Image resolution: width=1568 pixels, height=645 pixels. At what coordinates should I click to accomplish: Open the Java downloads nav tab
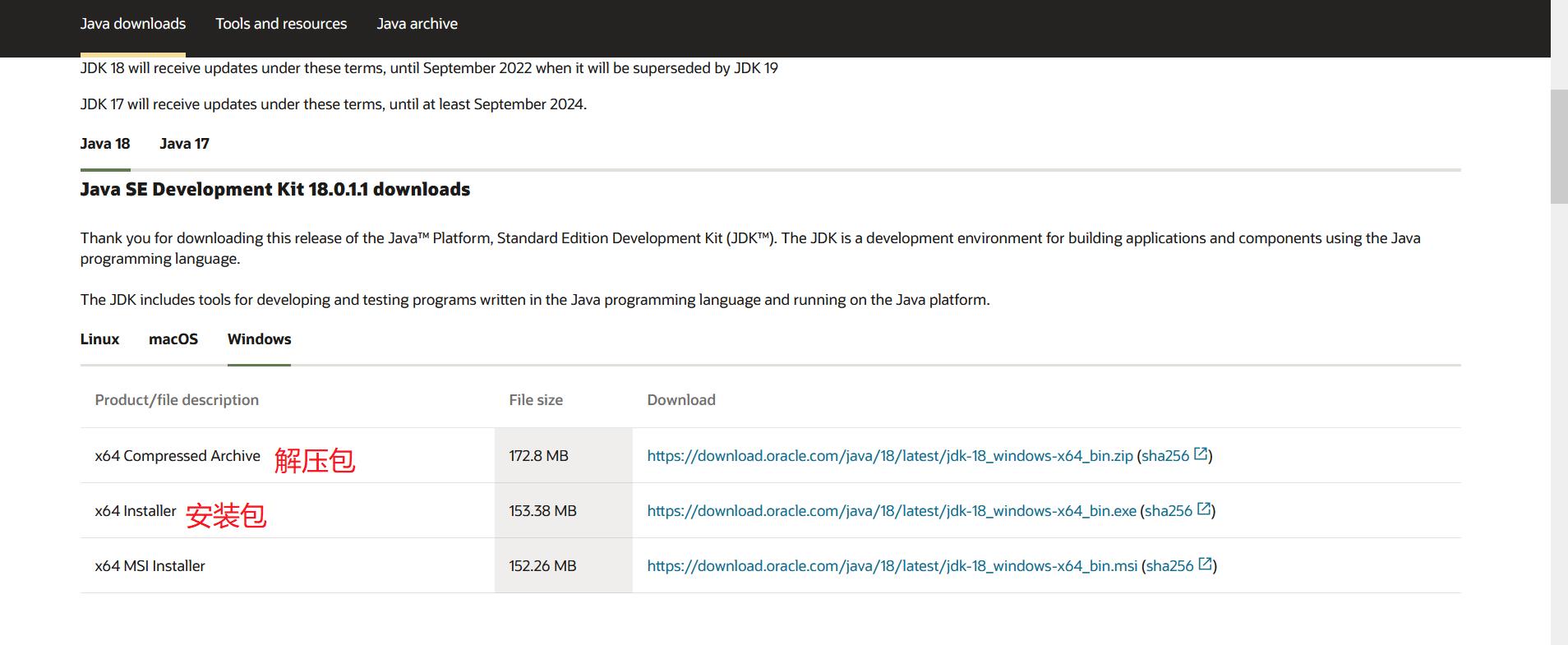coord(133,24)
